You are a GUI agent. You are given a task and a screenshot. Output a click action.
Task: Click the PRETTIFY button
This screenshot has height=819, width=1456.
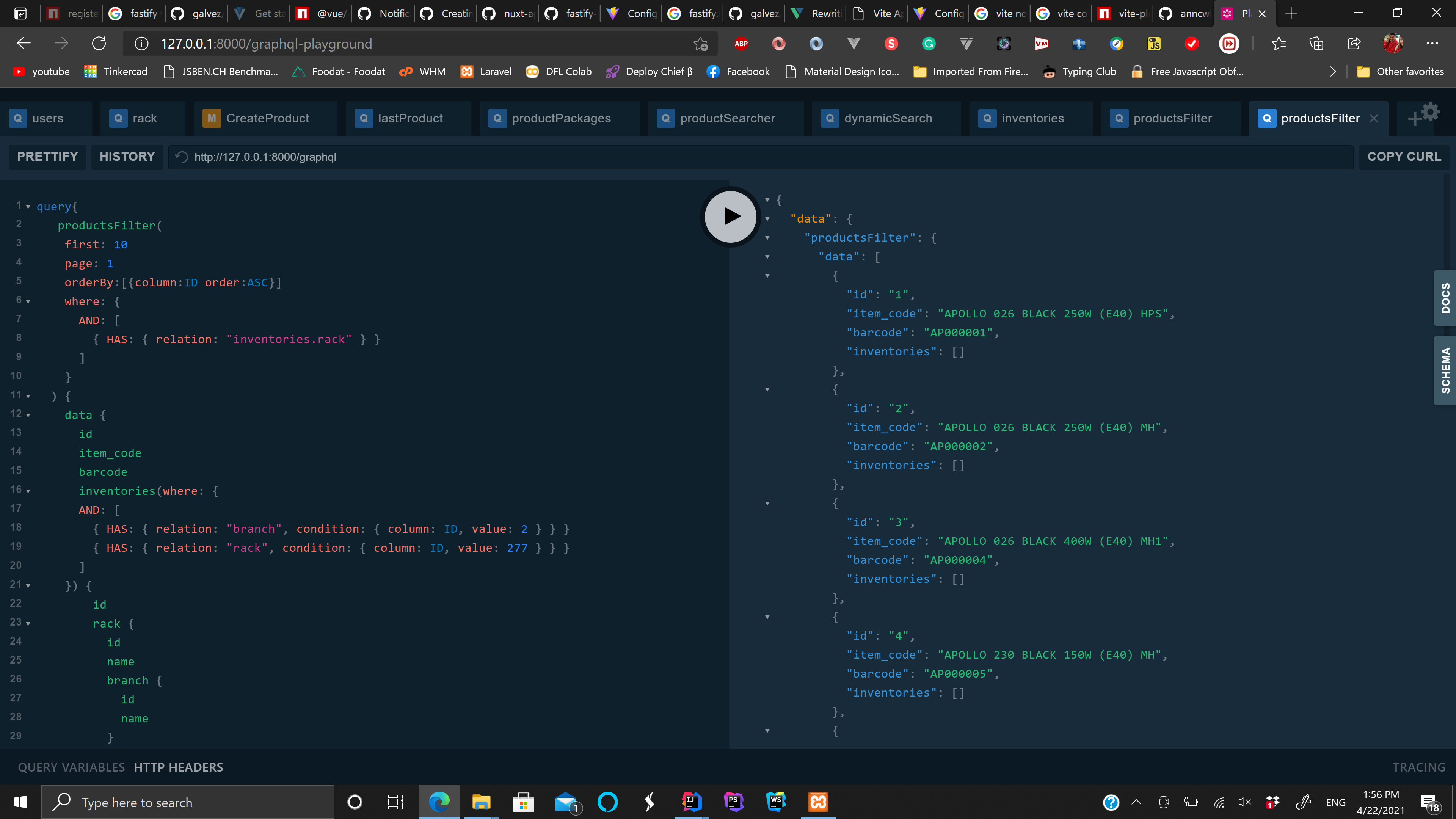pyautogui.click(x=47, y=157)
